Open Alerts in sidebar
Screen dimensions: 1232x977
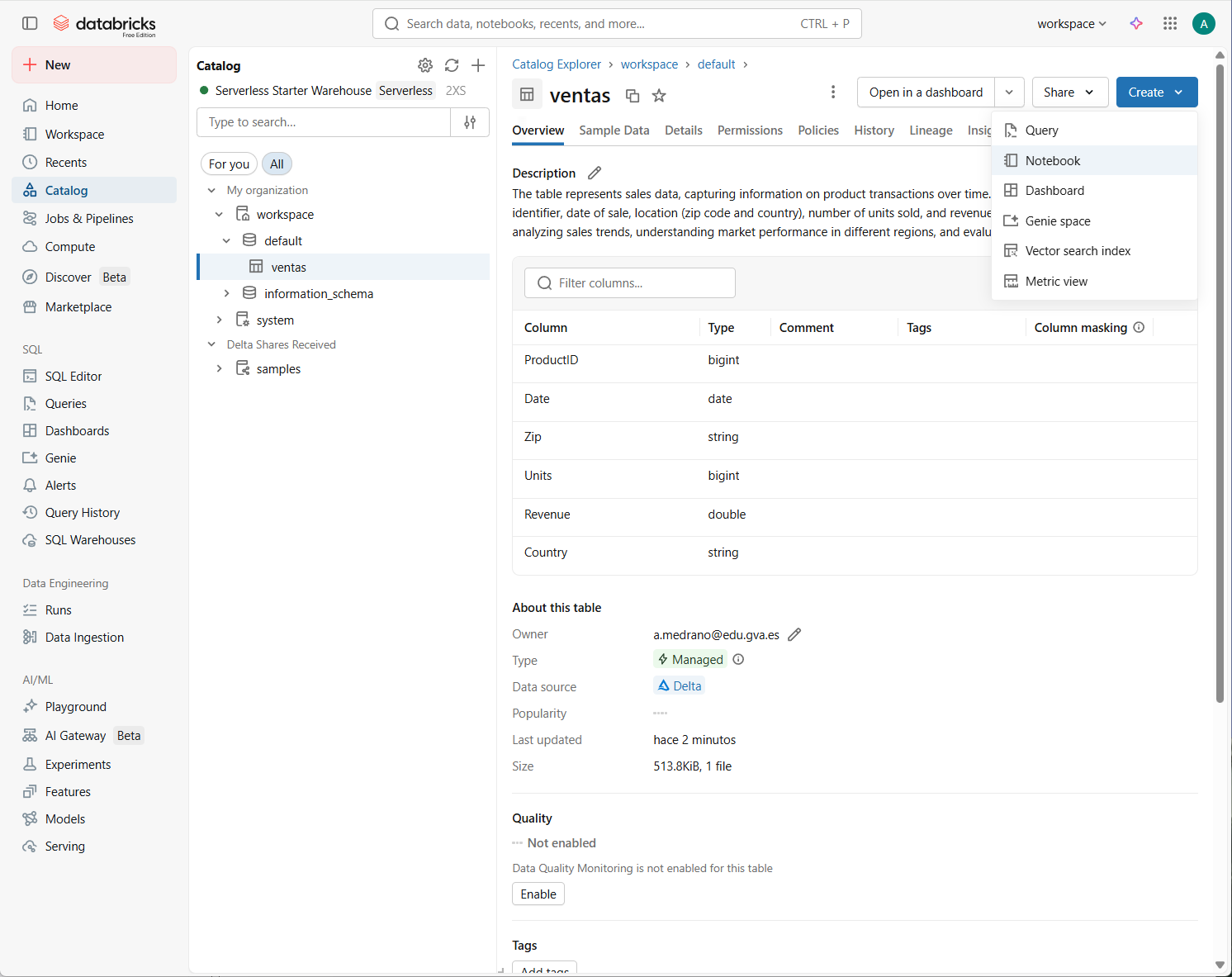(x=94, y=485)
